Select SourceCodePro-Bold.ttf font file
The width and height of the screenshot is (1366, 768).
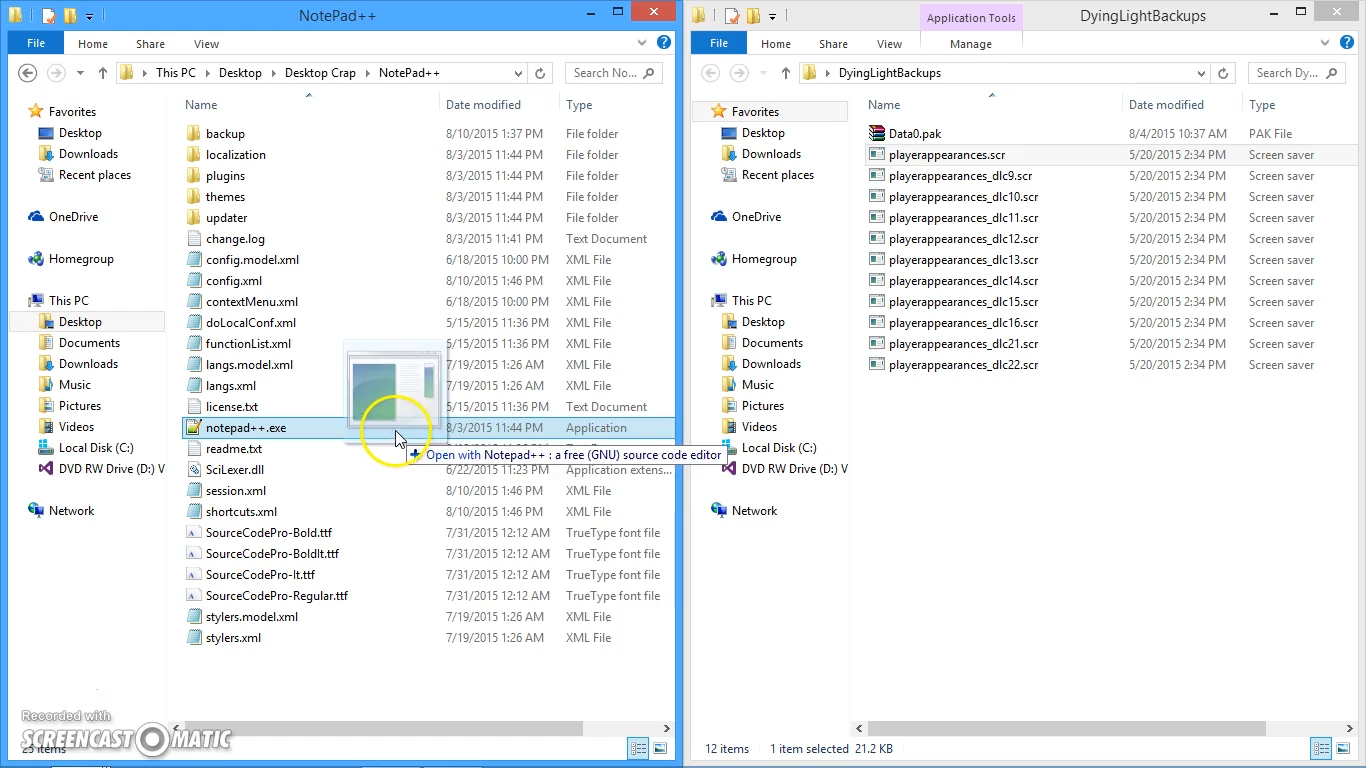[269, 533]
